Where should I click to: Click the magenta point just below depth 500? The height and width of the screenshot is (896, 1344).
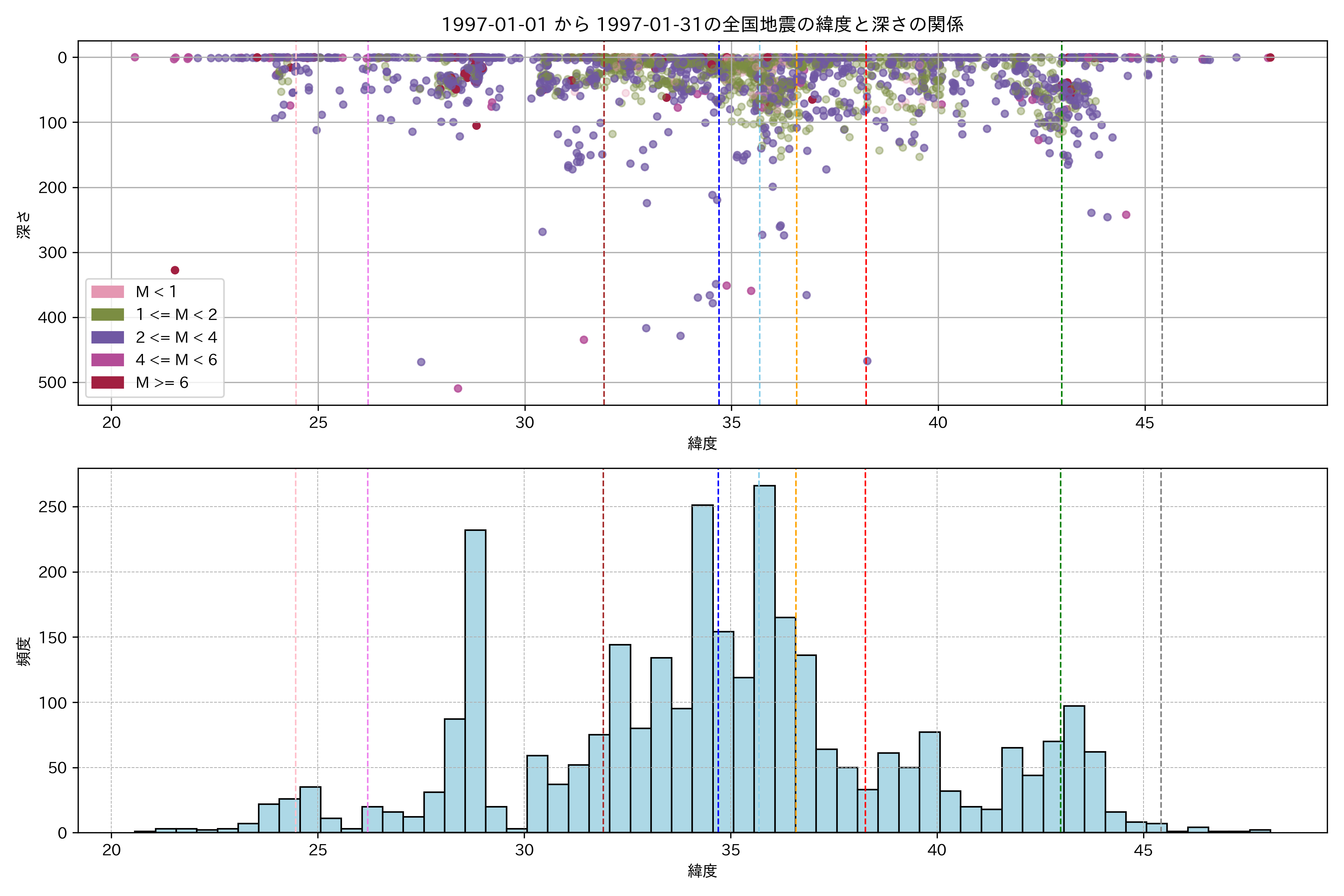(458, 389)
